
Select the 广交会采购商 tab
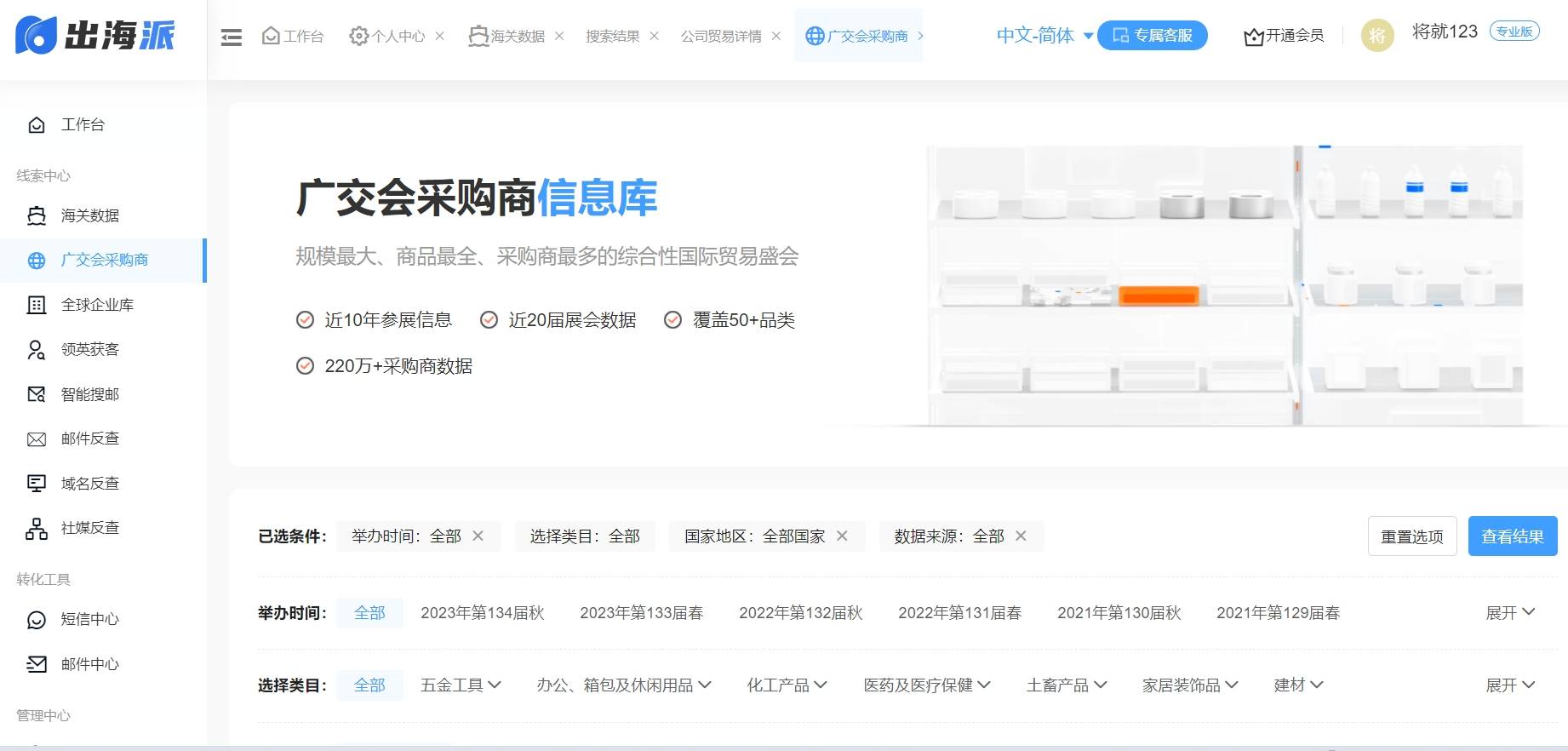click(x=857, y=36)
